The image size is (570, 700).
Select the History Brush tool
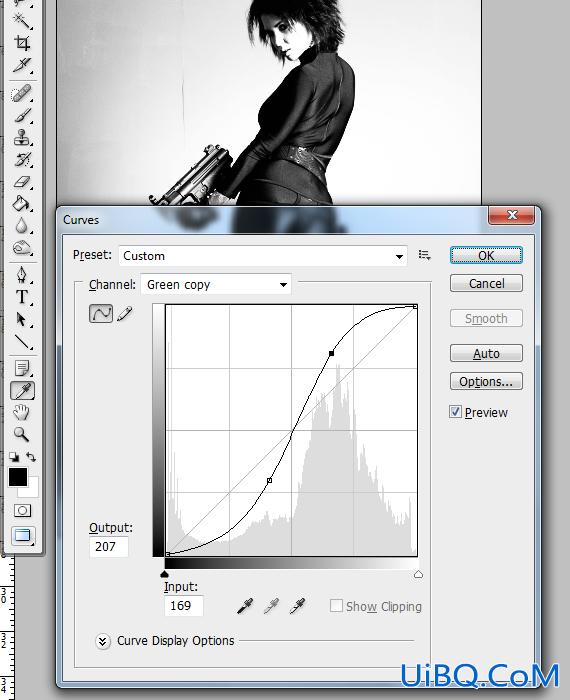(21, 159)
